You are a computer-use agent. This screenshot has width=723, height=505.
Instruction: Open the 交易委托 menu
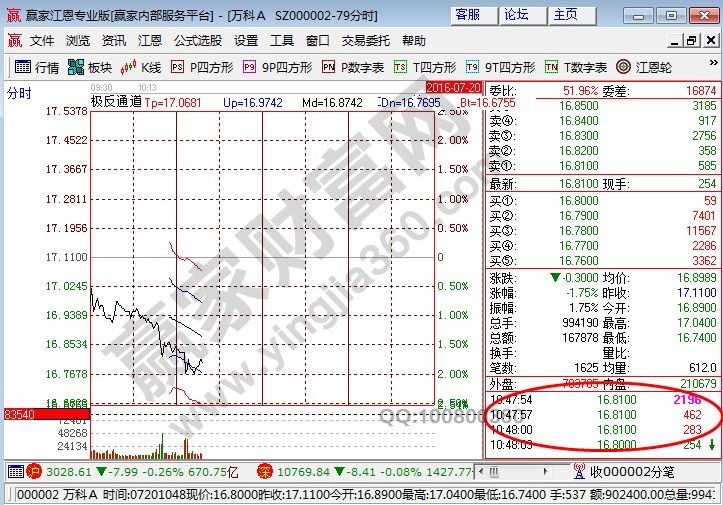[366, 41]
